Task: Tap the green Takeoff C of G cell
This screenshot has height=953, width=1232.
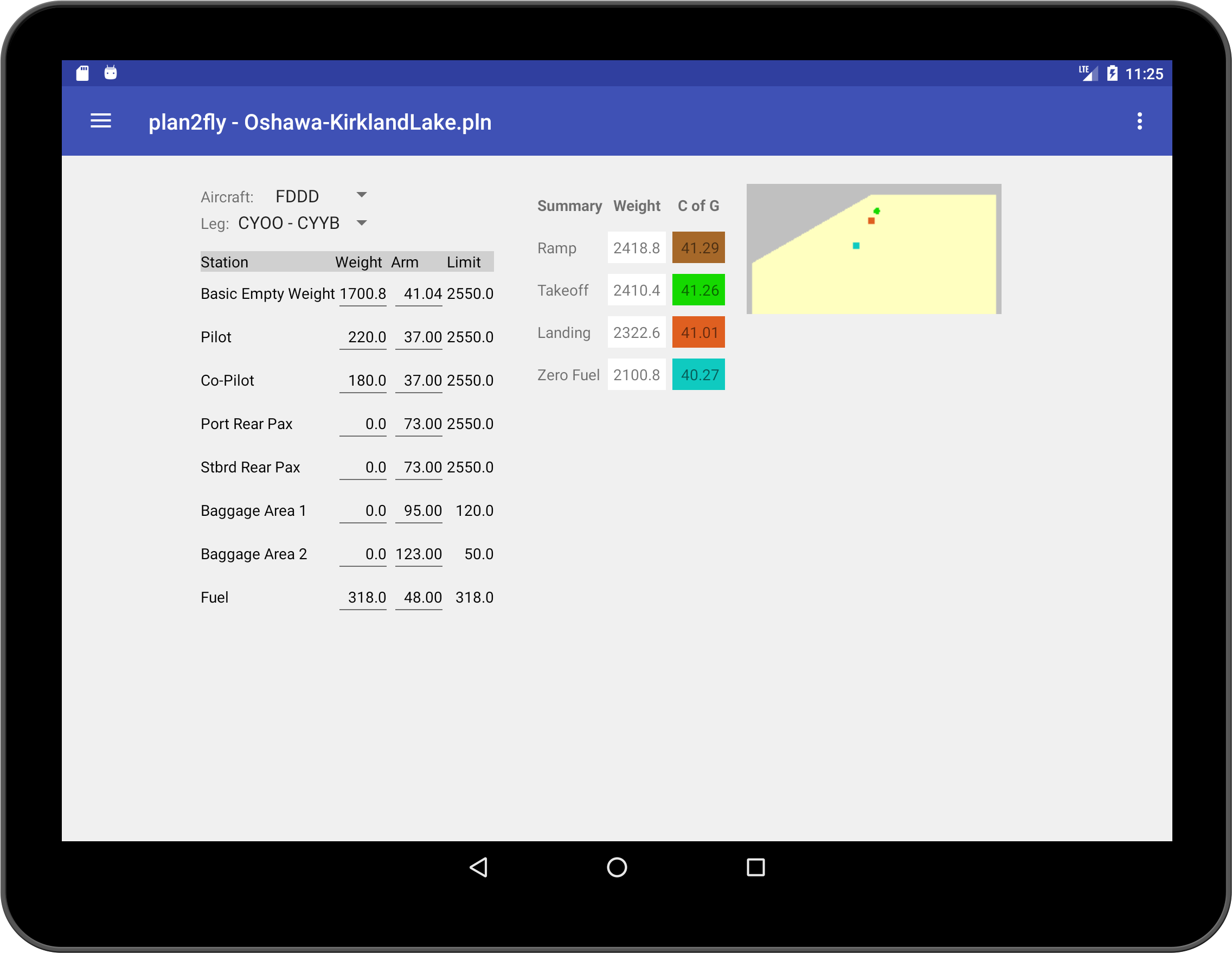Action: pyautogui.click(x=698, y=290)
